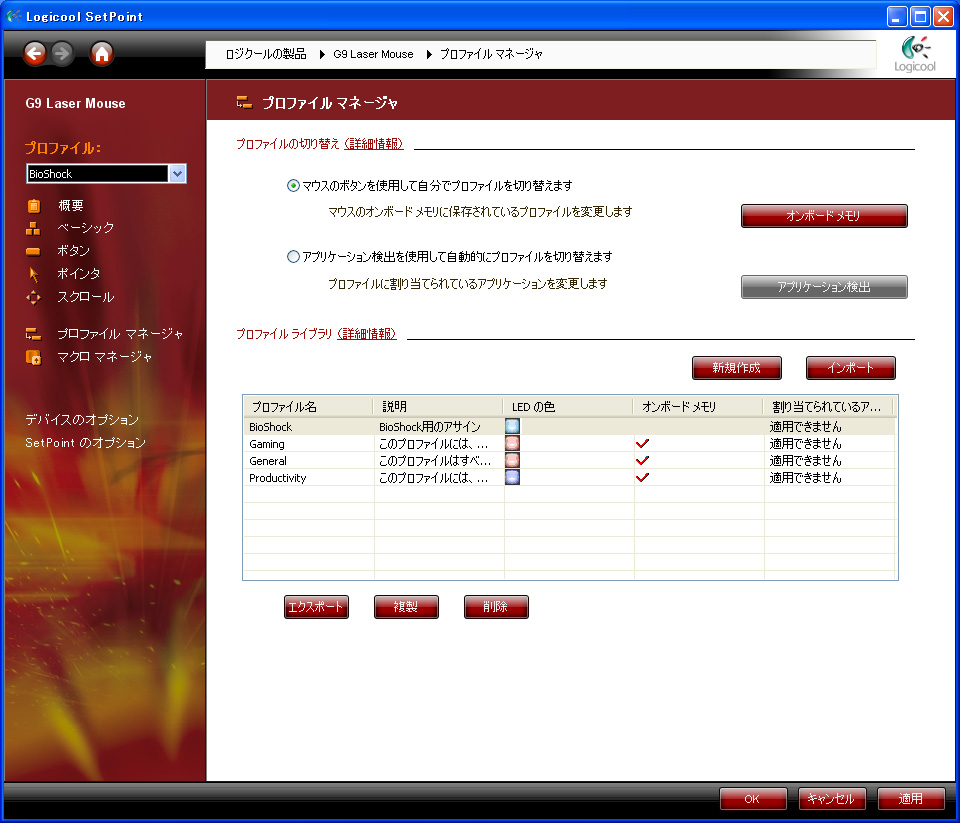Click the Gaming LED color swatch
The width and height of the screenshot is (960, 823).
click(512, 443)
